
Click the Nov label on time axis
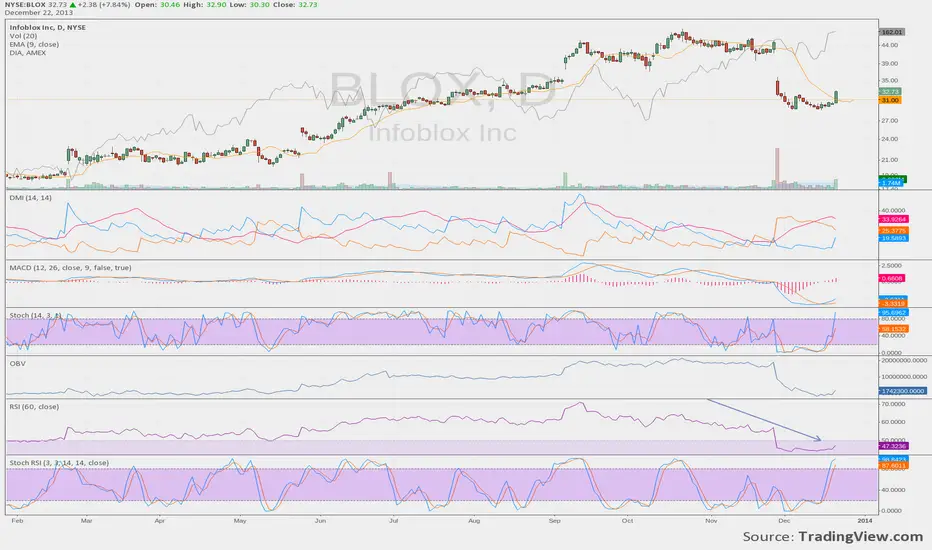point(711,521)
